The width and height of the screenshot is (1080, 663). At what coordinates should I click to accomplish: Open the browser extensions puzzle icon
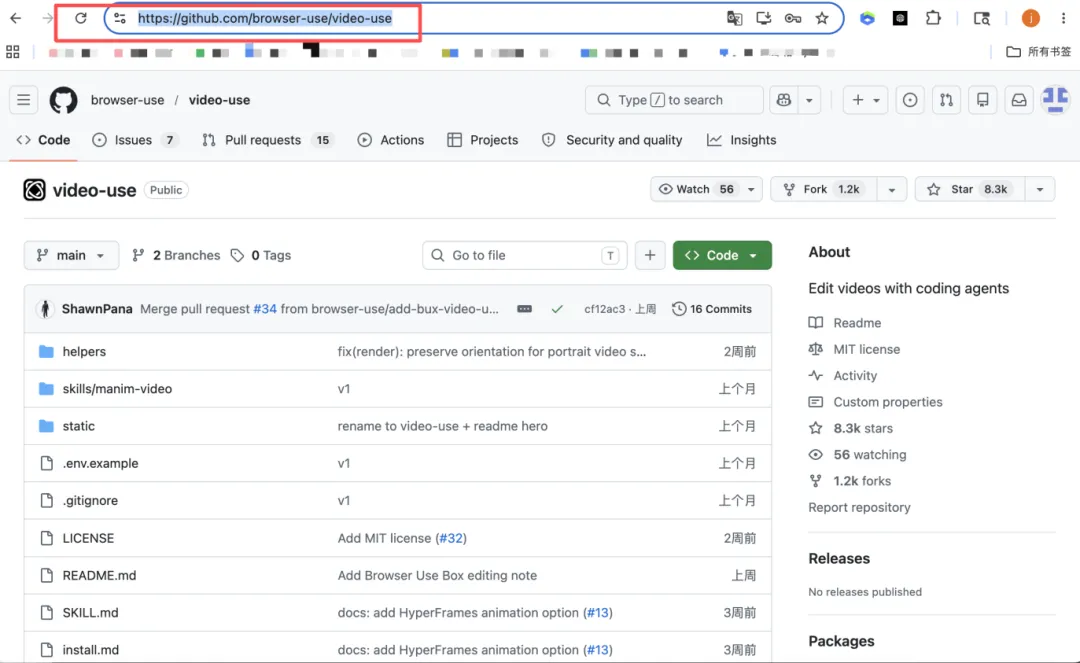pos(933,19)
